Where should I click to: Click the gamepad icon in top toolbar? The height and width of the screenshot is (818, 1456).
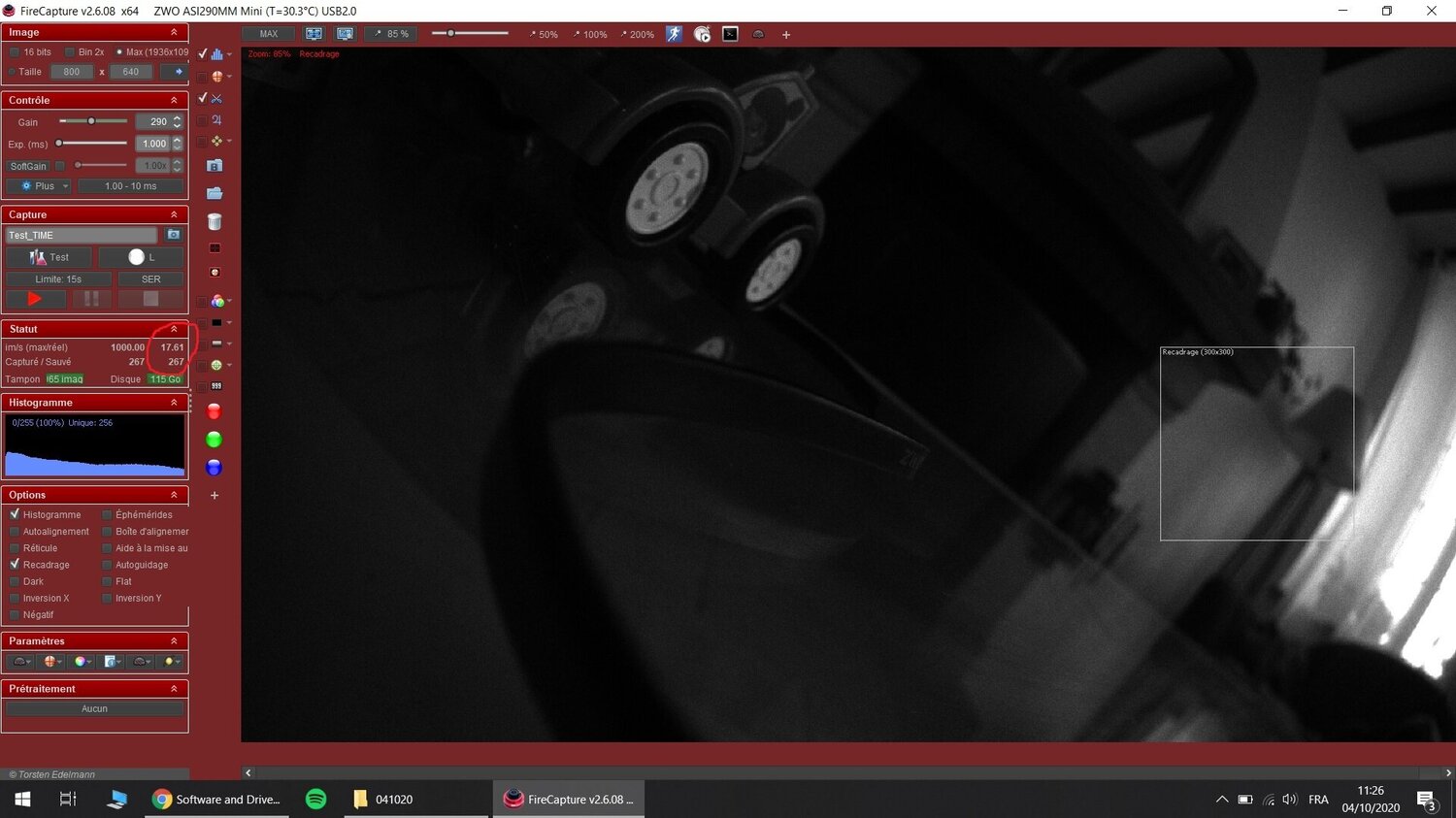(758, 34)
